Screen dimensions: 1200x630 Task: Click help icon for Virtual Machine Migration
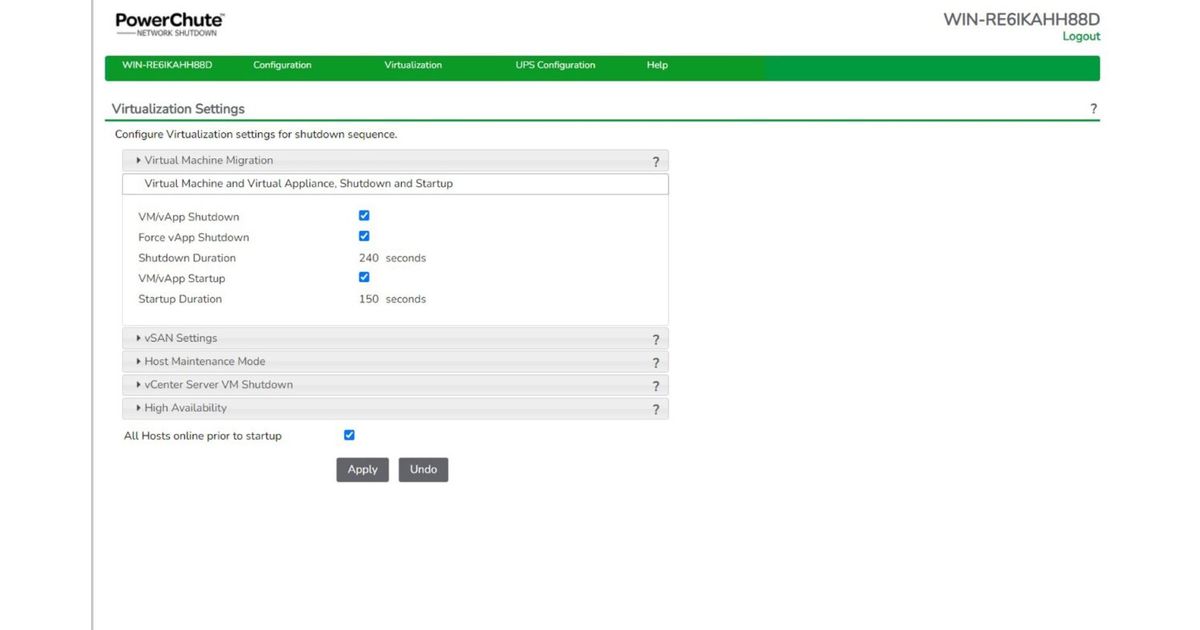(x=656, y=161)
